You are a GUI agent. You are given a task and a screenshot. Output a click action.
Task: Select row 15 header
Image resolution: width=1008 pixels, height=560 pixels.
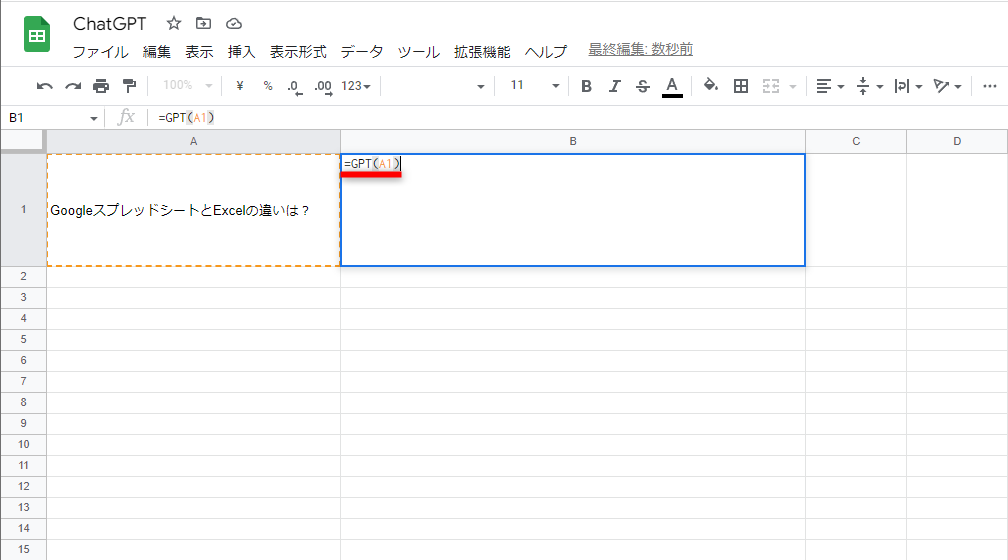pyautogui.click(x=24, y=550)
